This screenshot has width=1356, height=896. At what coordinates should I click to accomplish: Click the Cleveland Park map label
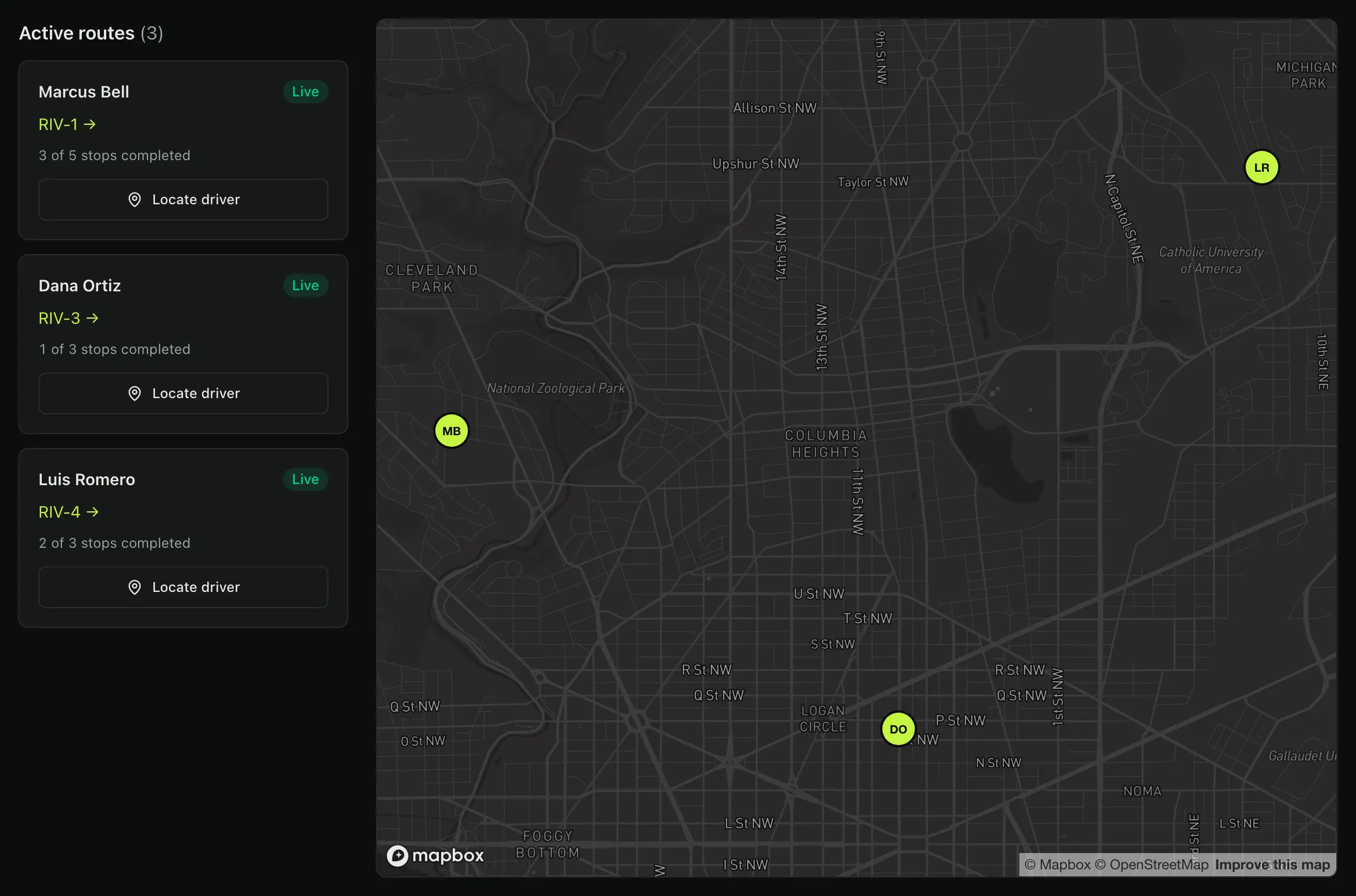432,278
